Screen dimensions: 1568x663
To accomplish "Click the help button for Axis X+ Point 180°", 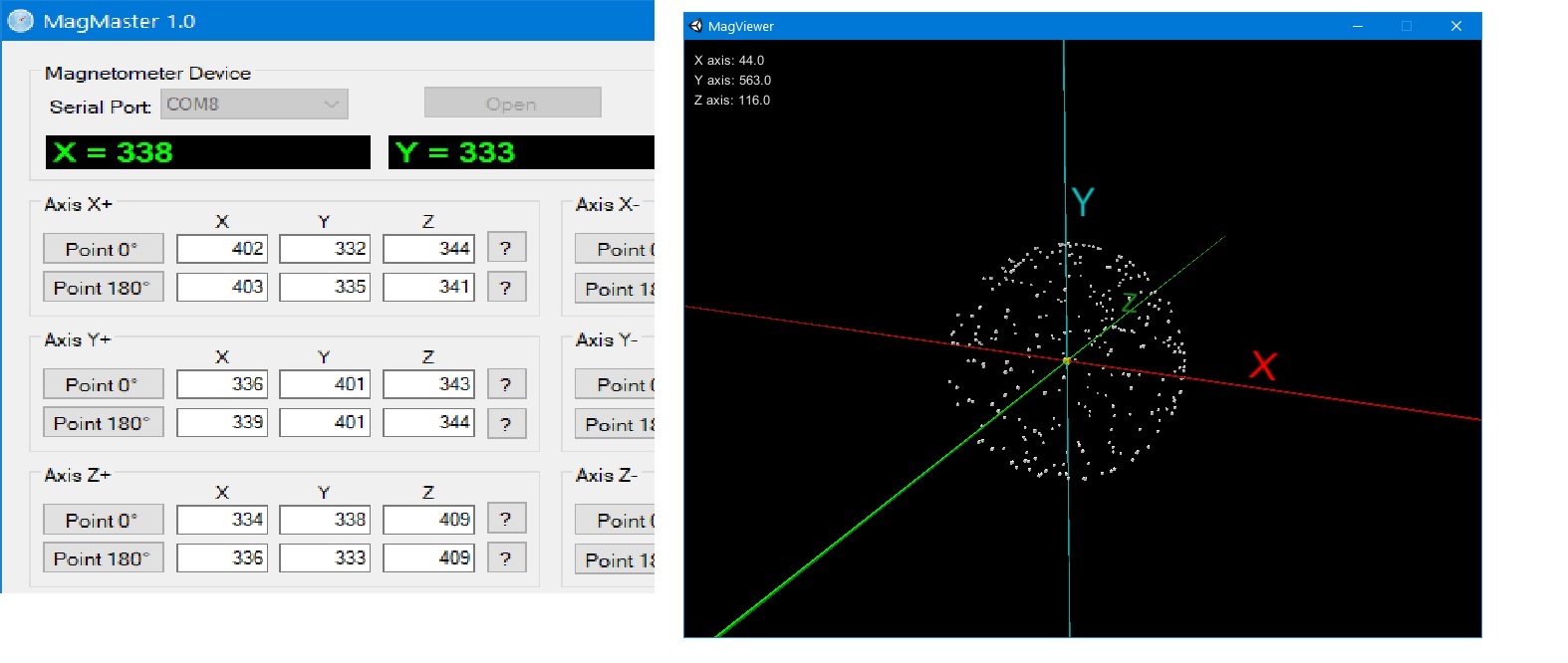I will pos(506,288).
